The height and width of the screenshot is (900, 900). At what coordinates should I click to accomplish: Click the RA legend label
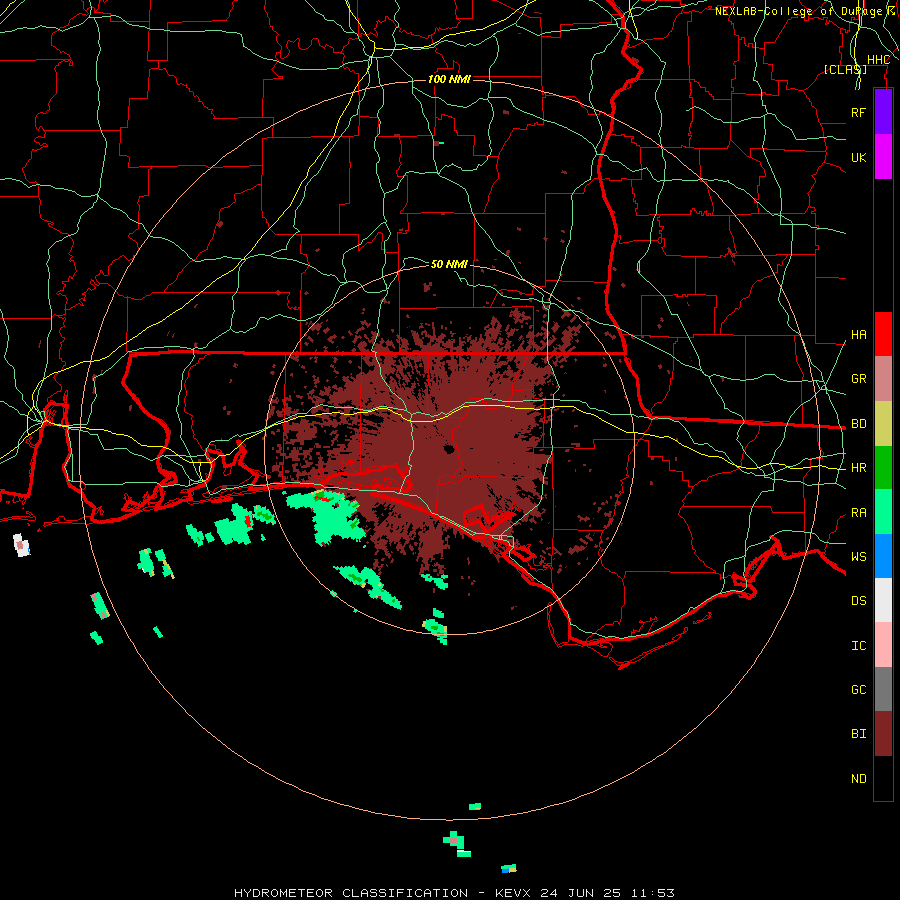pyautogui.click(x=858, y=513)
